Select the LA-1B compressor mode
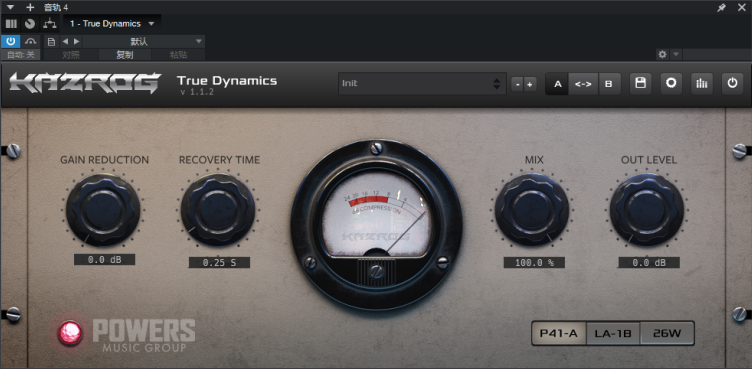752x369 pixels. click(x=613, y=333)
